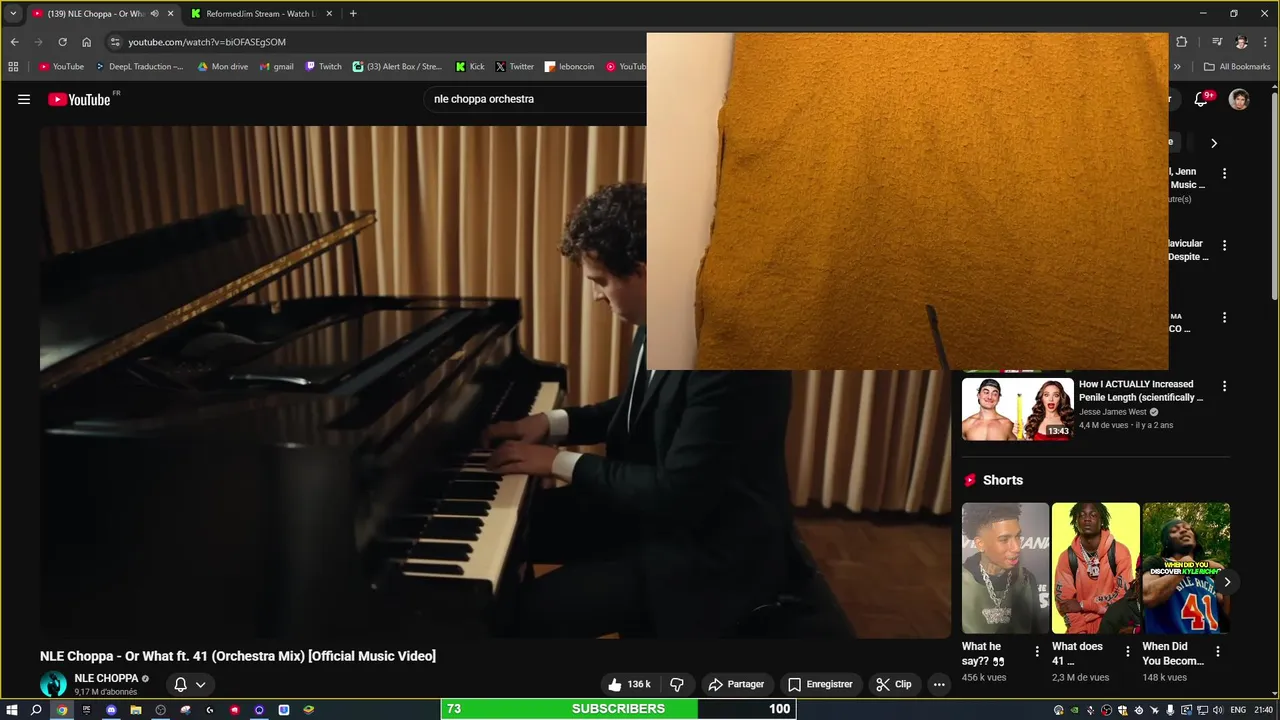The width and height of the screenshot is (1280, 720).
Task: Expand the subscription notification bell dropdown
Action: click(x=190, y=685)
